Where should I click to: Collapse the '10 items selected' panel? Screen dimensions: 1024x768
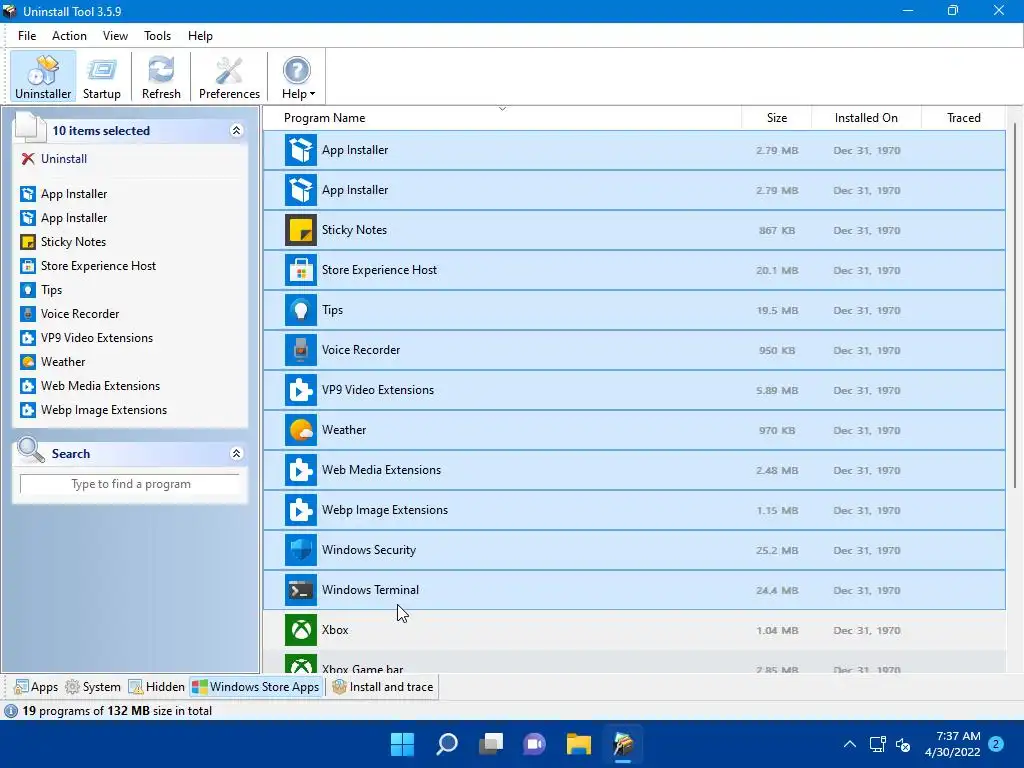click(236, 131)
